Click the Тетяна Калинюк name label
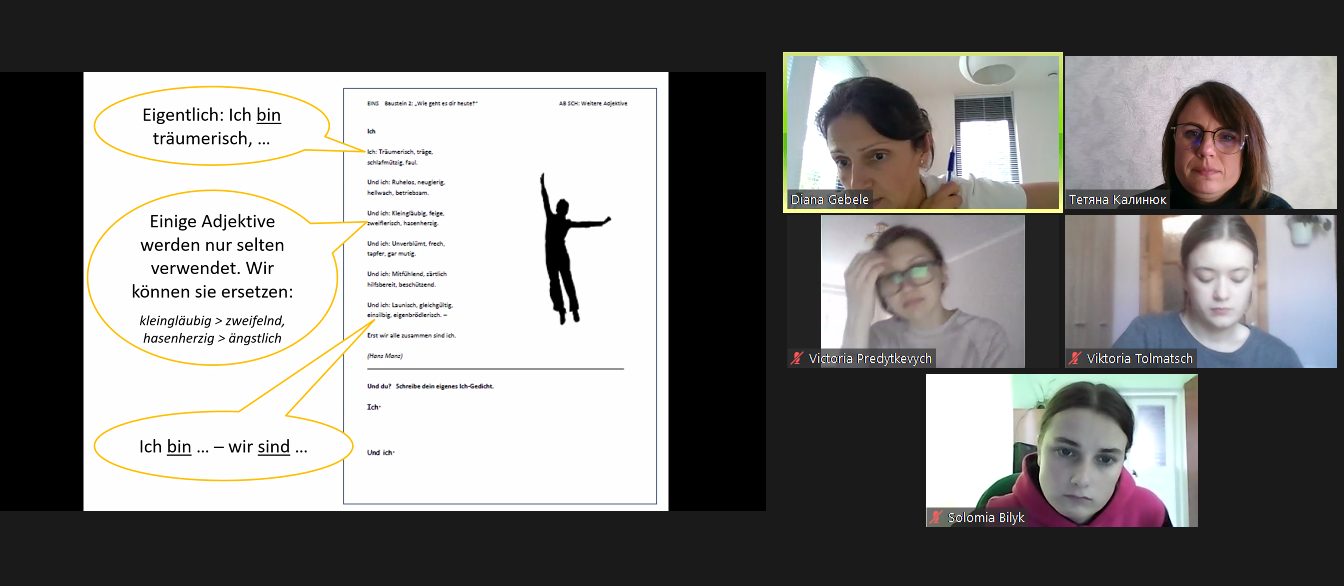The width and height of the screenshot is (1344, 586). (1117, 199)
